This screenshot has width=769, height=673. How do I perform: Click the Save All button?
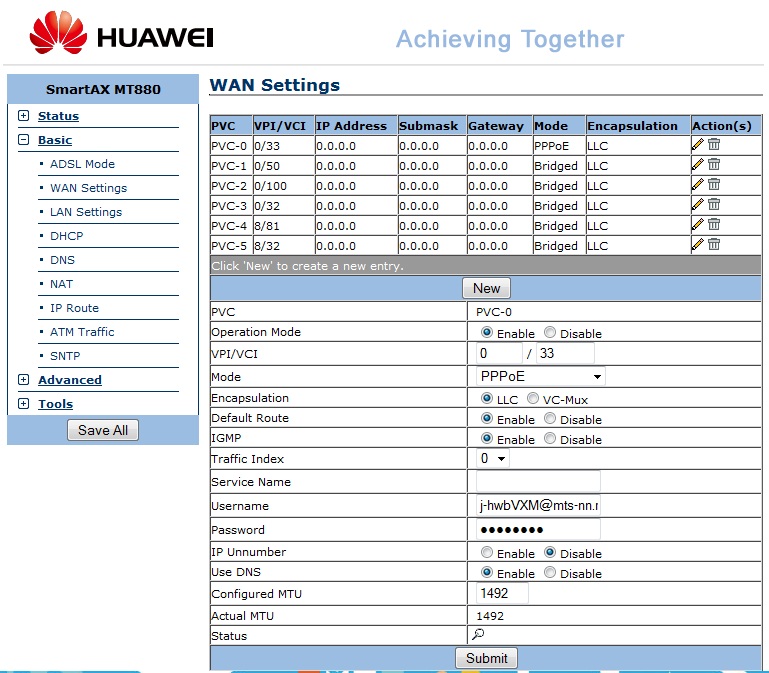click(x=103, y=430)
